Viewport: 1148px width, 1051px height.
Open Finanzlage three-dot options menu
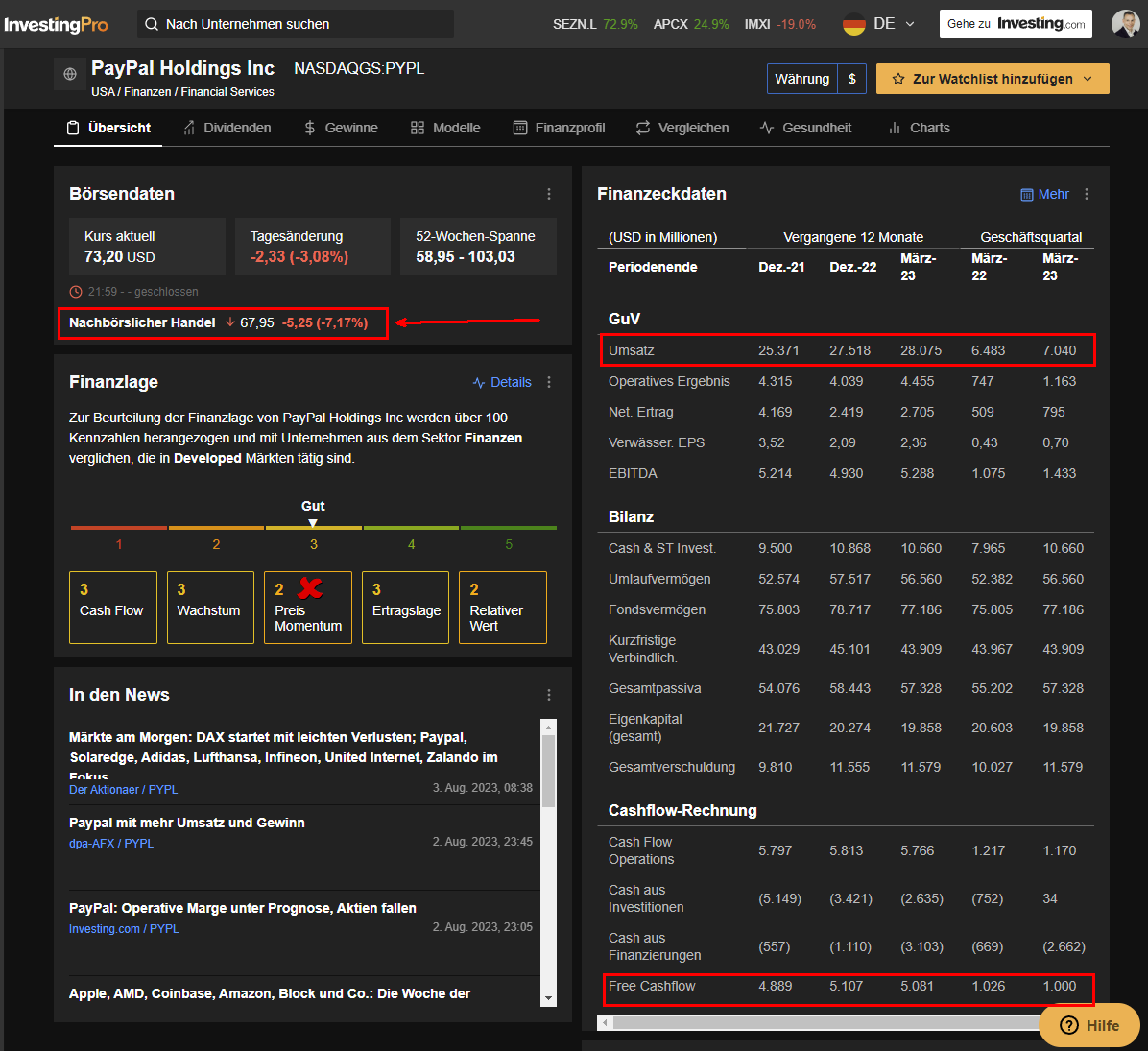coord(549,382)
